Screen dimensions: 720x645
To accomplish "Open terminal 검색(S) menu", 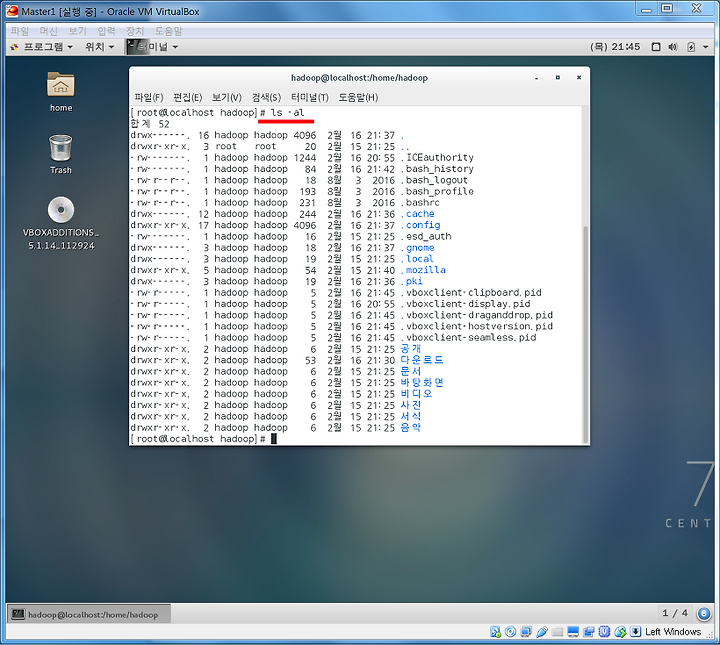I will 266,97.
